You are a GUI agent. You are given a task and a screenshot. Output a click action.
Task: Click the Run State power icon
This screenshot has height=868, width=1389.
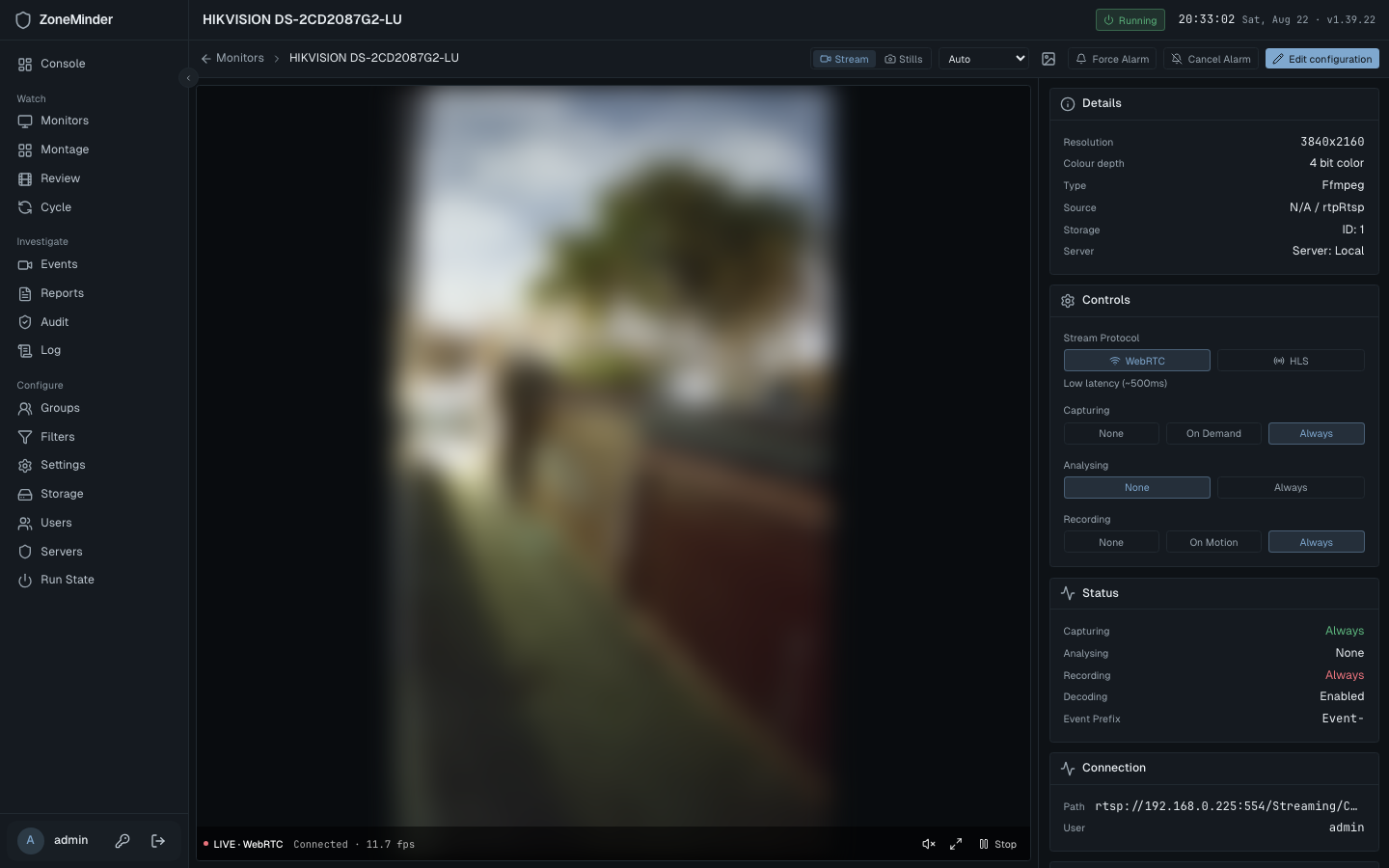(25, 580)
